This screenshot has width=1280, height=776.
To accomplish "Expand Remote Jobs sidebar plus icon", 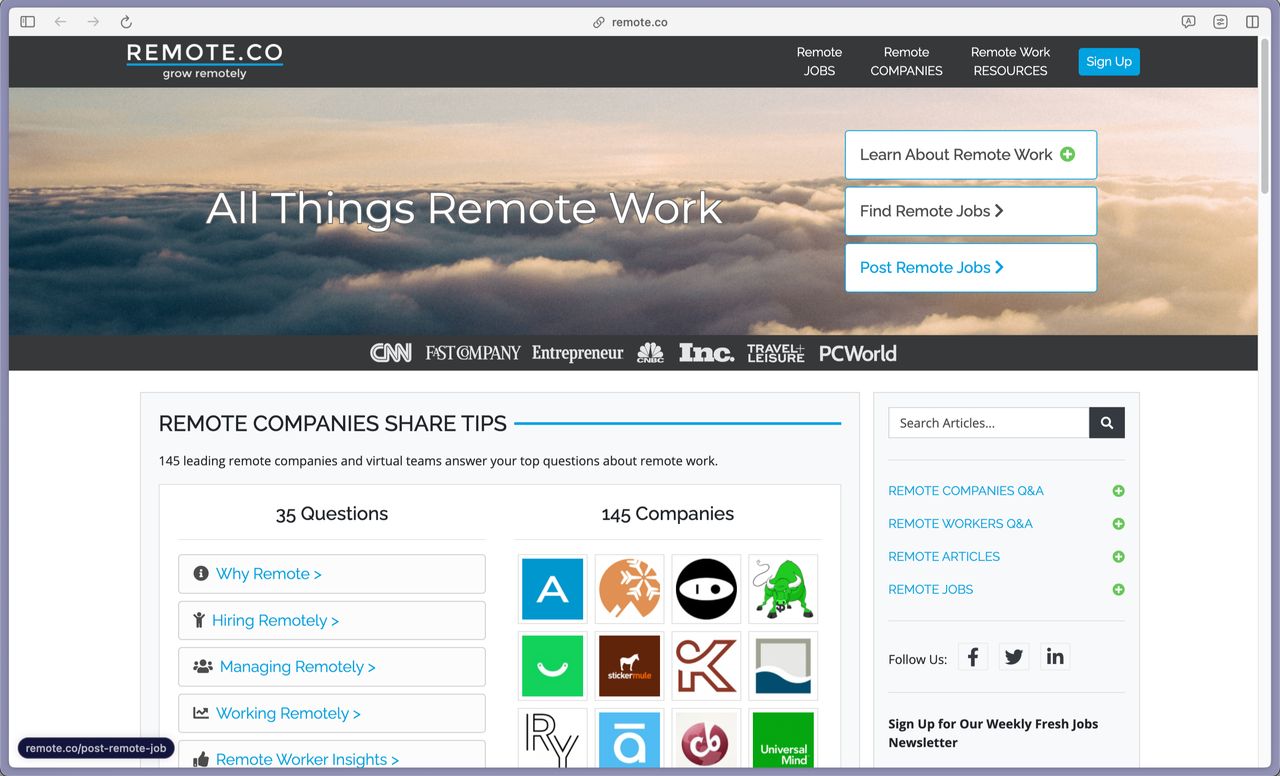I will [1118, 590].
